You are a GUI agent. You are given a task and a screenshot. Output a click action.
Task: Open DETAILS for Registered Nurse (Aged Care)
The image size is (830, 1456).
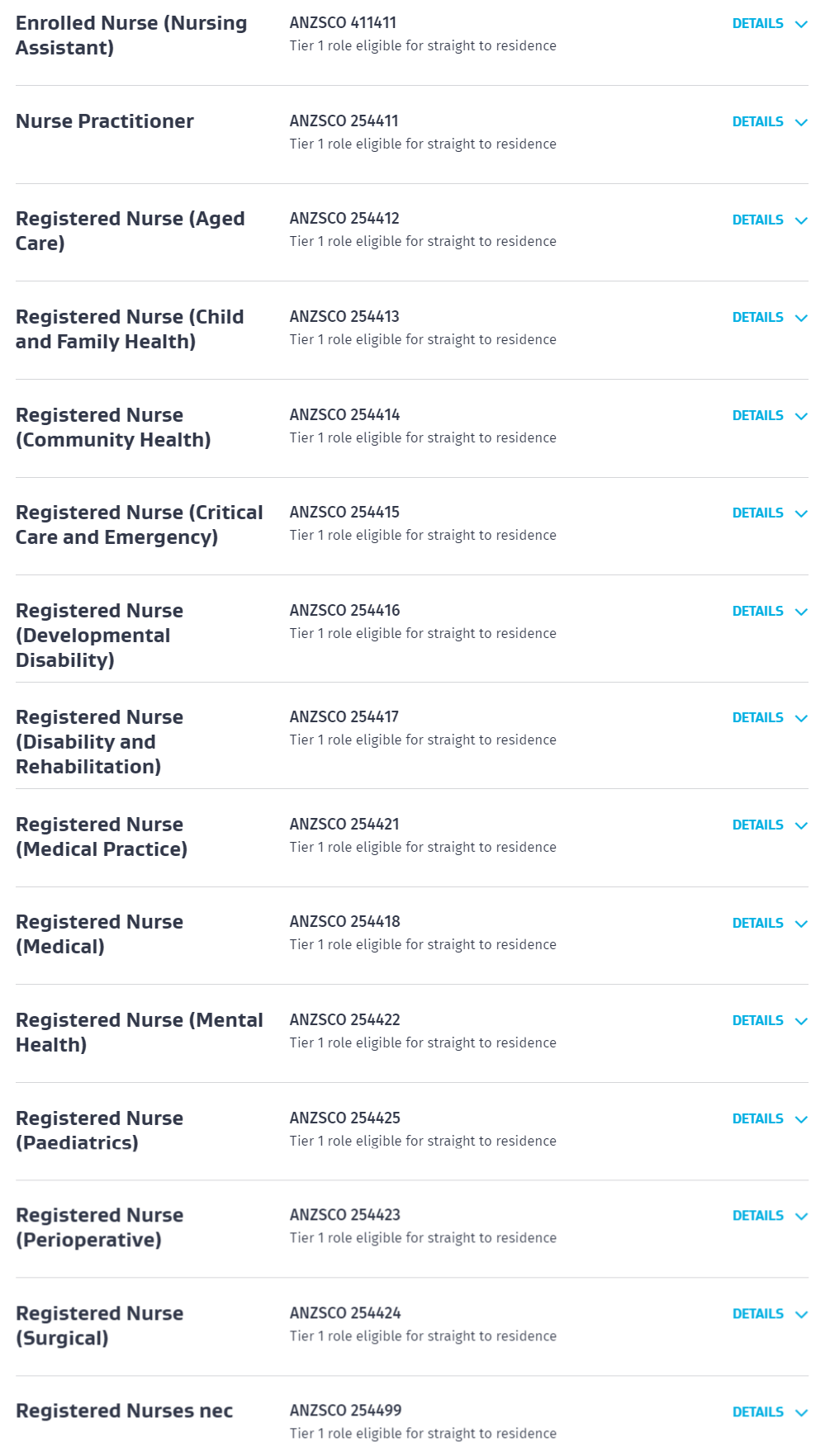coord(757,220)
